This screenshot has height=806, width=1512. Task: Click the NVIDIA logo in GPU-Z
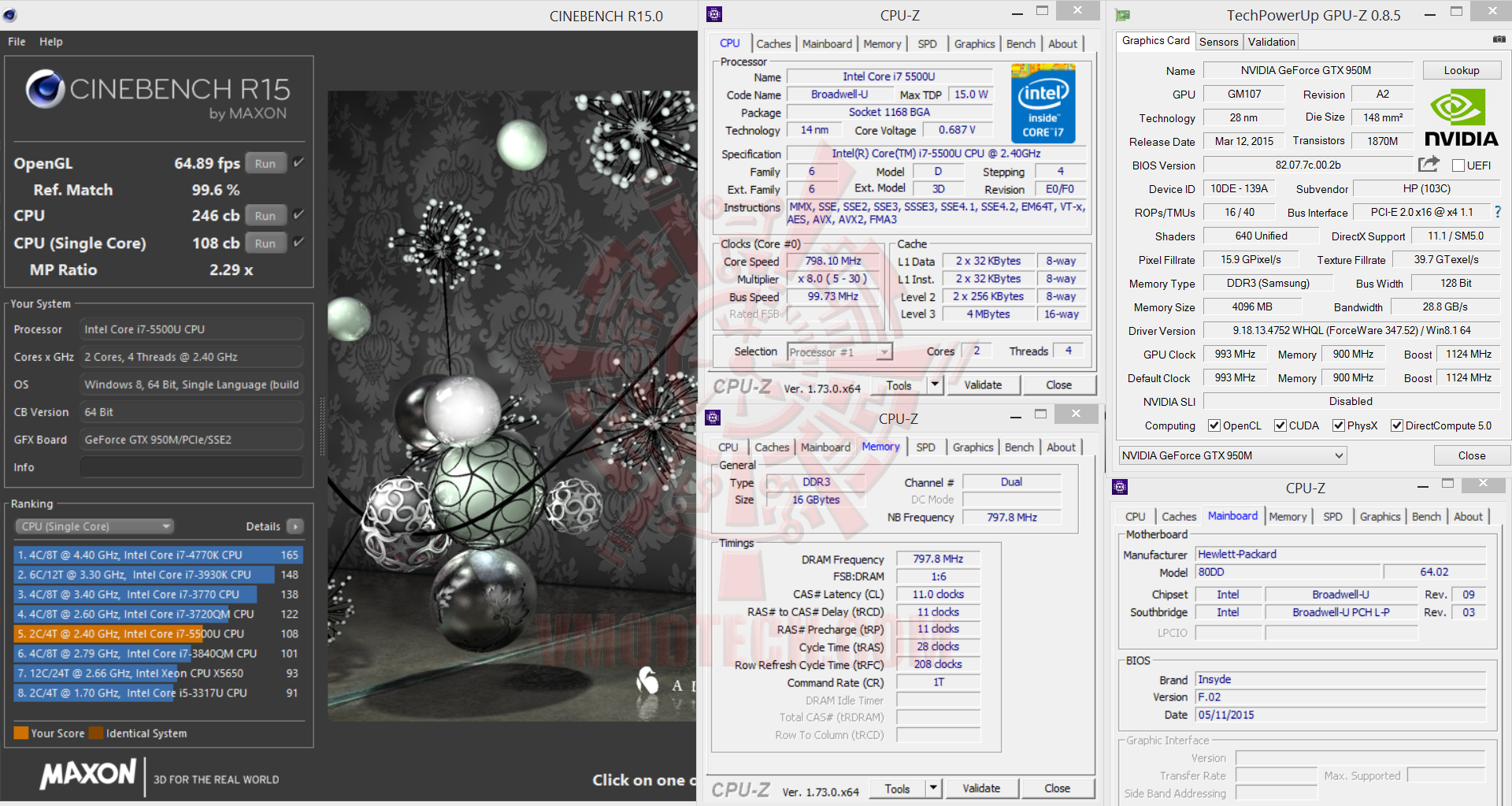tap(1462, 117)
